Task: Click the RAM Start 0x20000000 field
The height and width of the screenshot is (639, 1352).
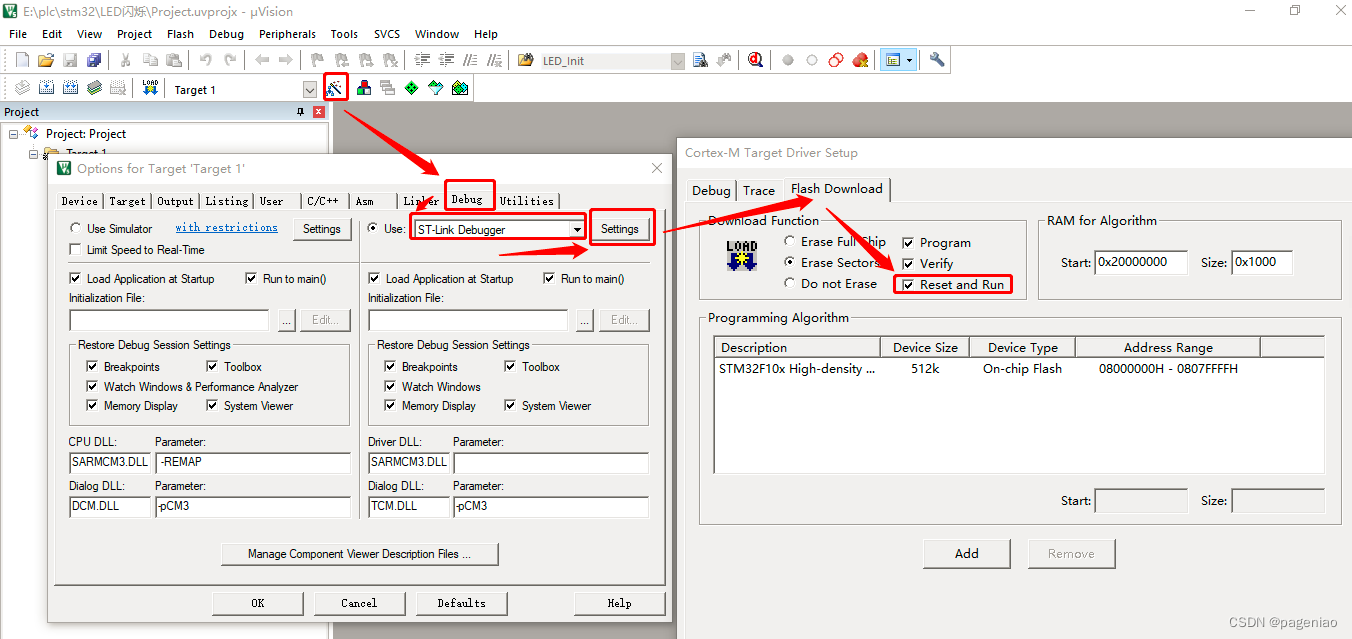Action: point(1141,263)
